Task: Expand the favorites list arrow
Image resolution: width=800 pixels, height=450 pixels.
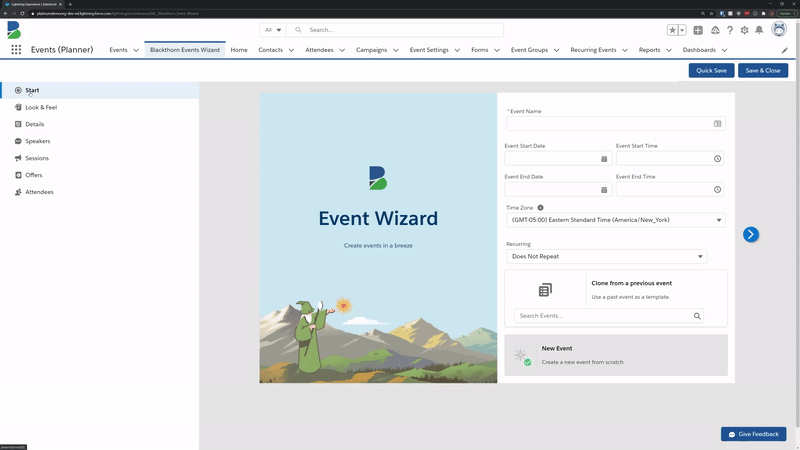Action: click(682, 30)
